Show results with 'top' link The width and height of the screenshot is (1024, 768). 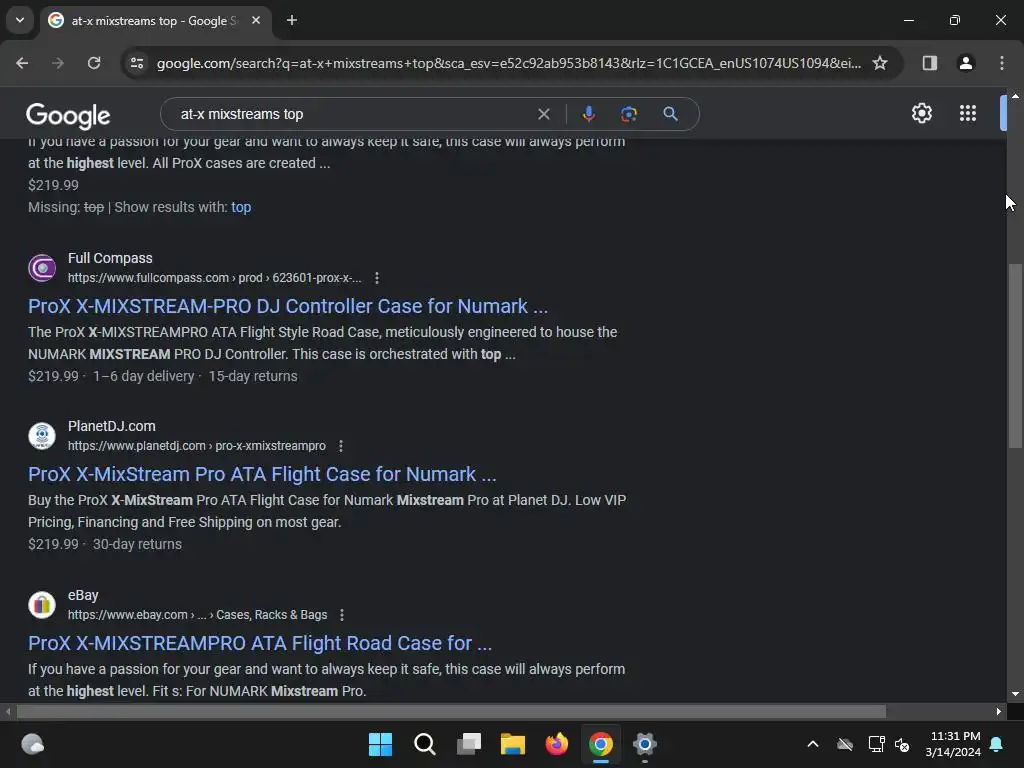point(241,207)
